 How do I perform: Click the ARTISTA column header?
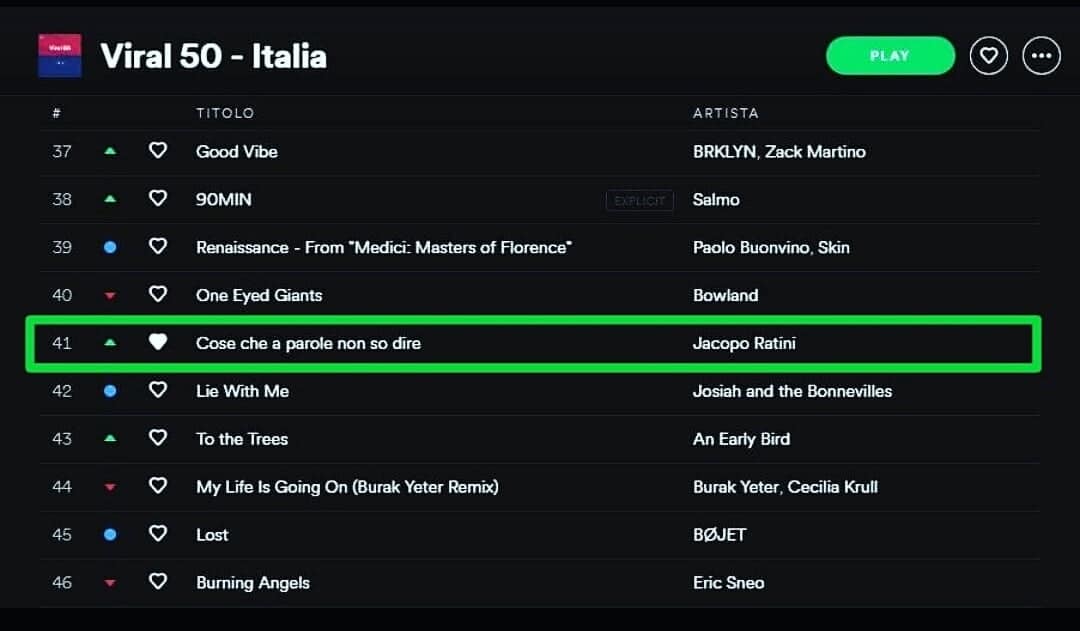(x=725, y=113)
